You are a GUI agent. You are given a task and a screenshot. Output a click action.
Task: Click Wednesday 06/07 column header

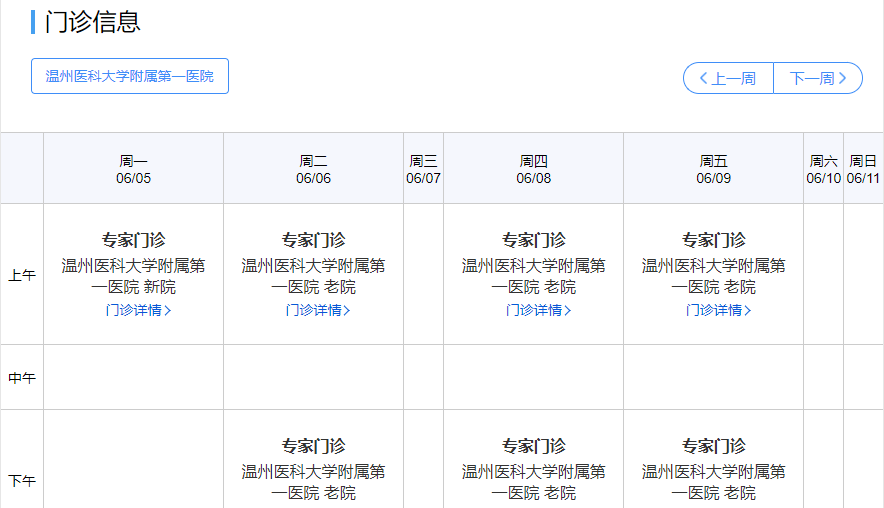tap(423, 169)
